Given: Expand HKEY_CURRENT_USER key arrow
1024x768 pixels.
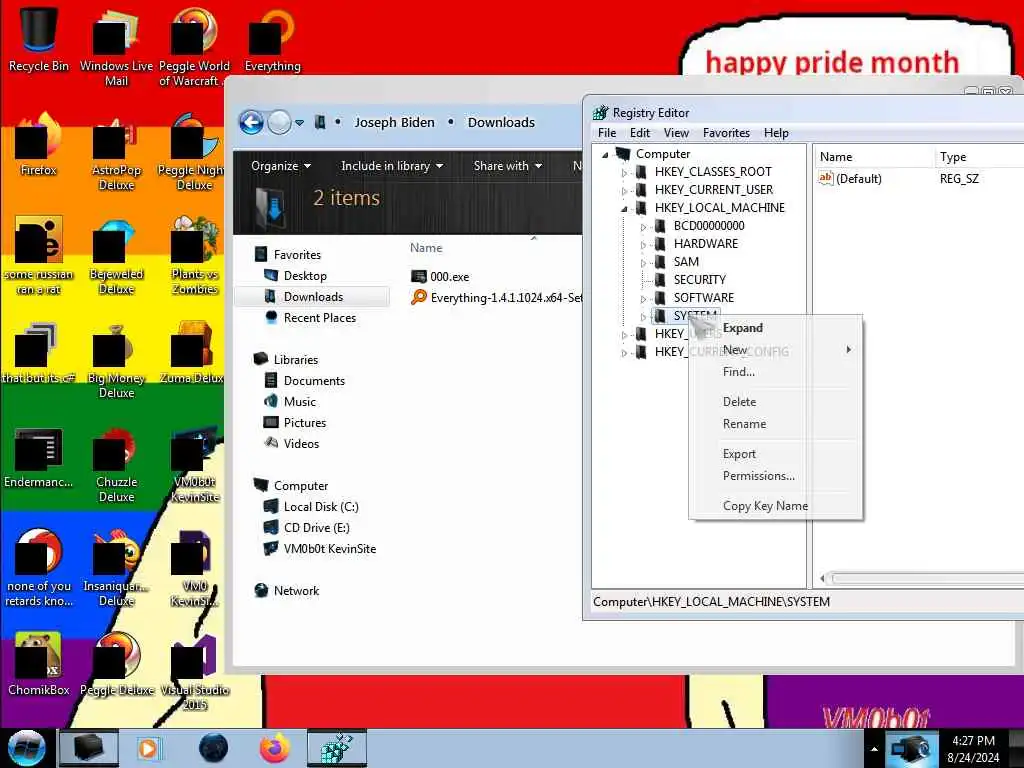Looking at the screenshot, I should [x=624, y=191].
